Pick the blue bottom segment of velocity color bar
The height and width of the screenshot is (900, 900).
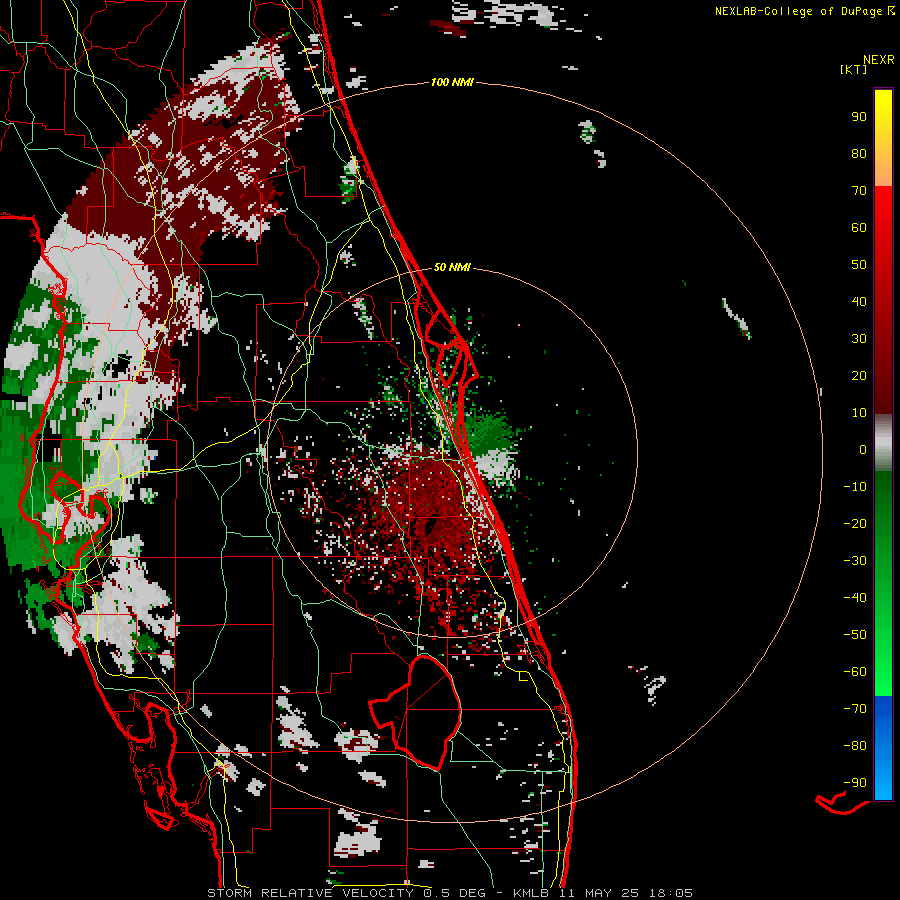click(x=883, y=748)
